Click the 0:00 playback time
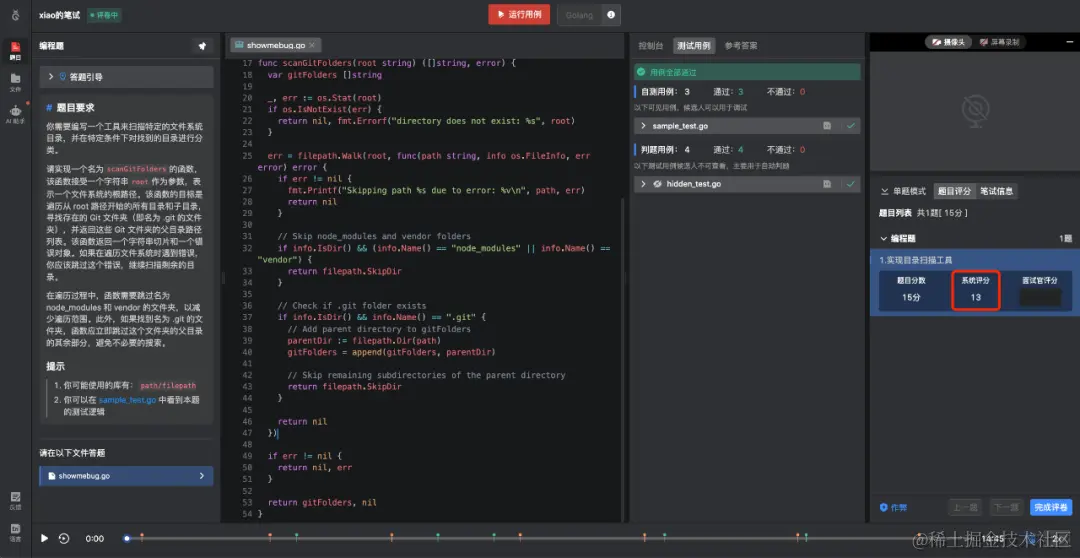The width and height of the screenshot is (1080, 558). [95, 539]
